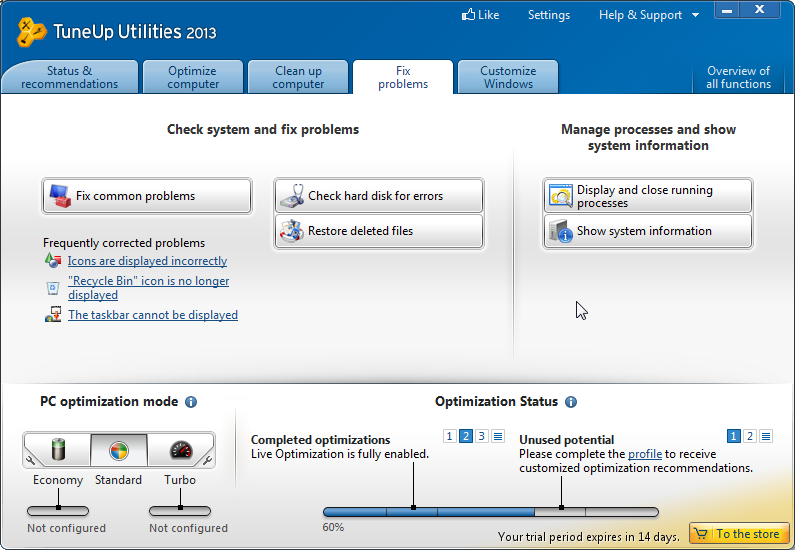795x550 pixels.
Task: Select Turbo mode speedometer icon
Action: (x=181, y=450)
